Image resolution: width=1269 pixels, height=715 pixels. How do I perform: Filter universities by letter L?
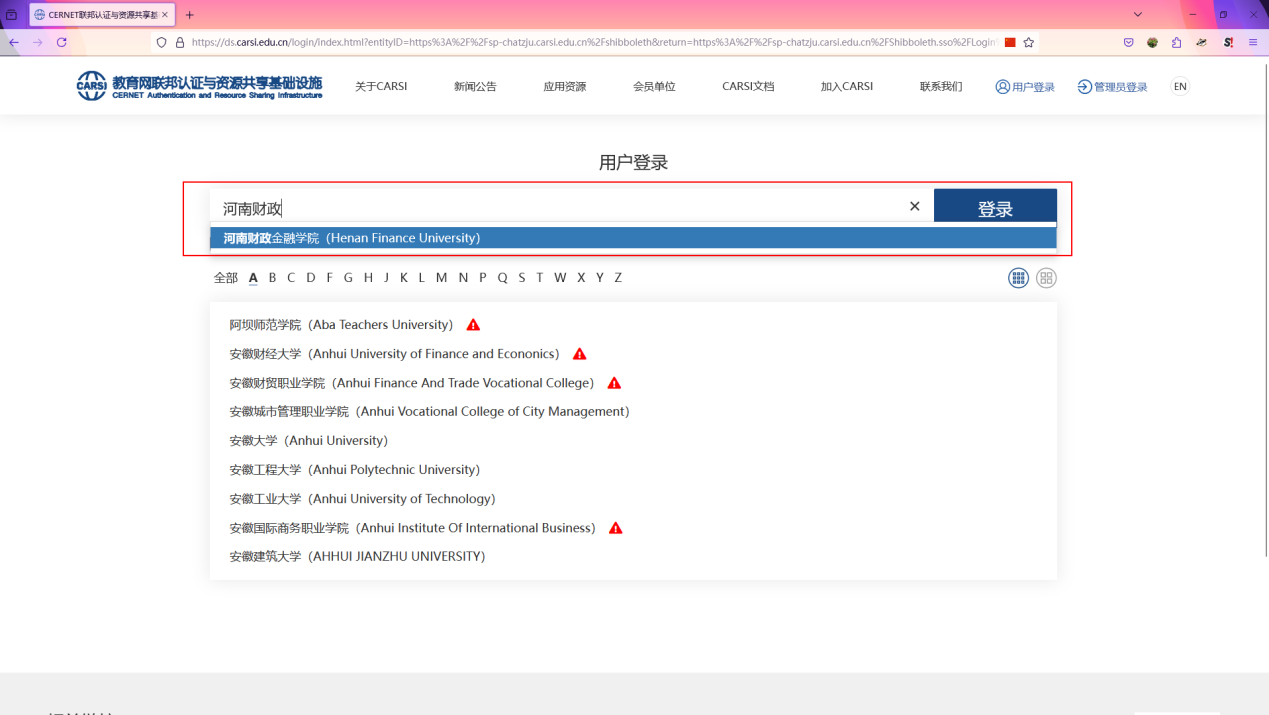click(x=421, y=278)
